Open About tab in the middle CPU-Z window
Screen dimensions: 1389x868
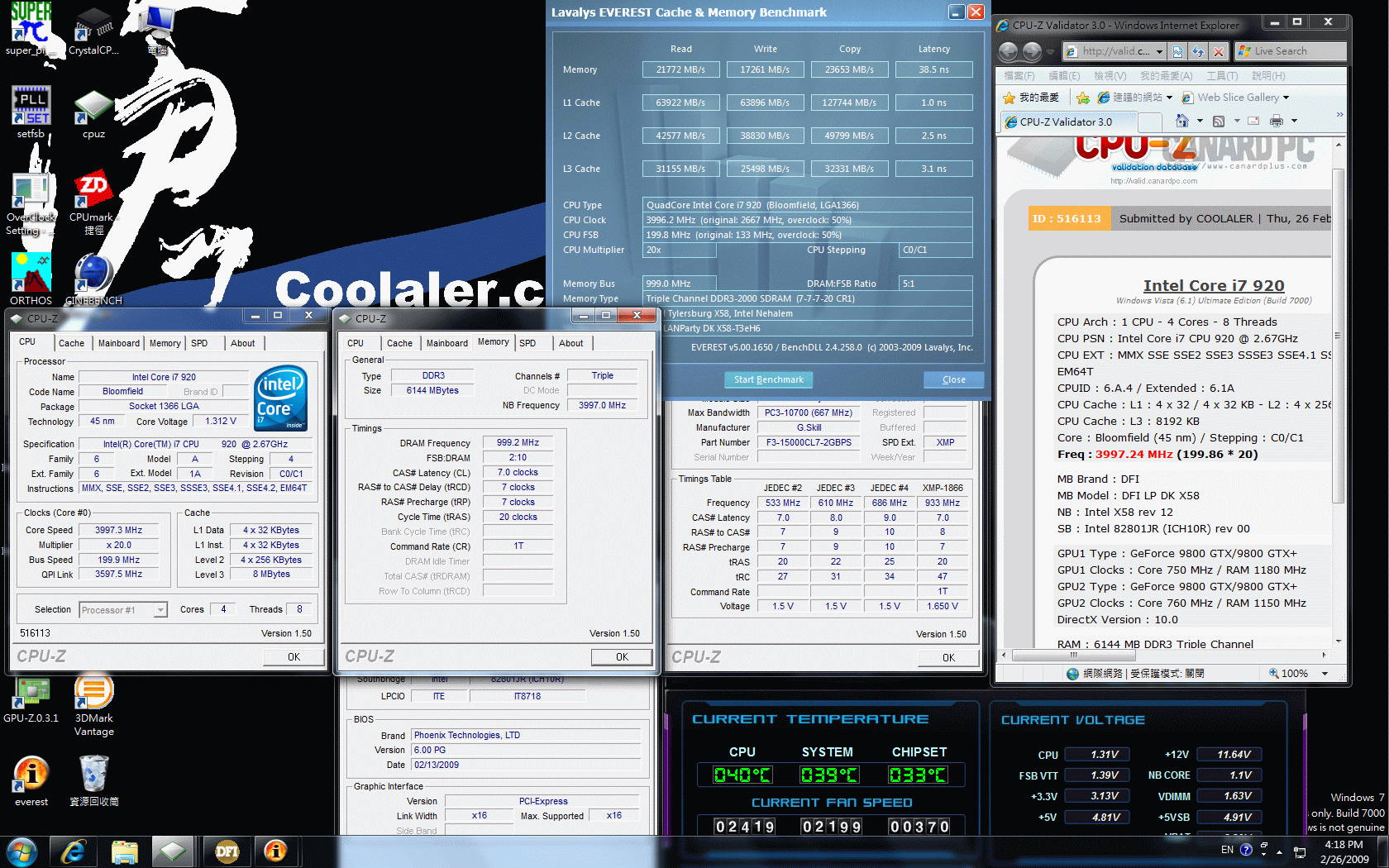tap(570, 343)
